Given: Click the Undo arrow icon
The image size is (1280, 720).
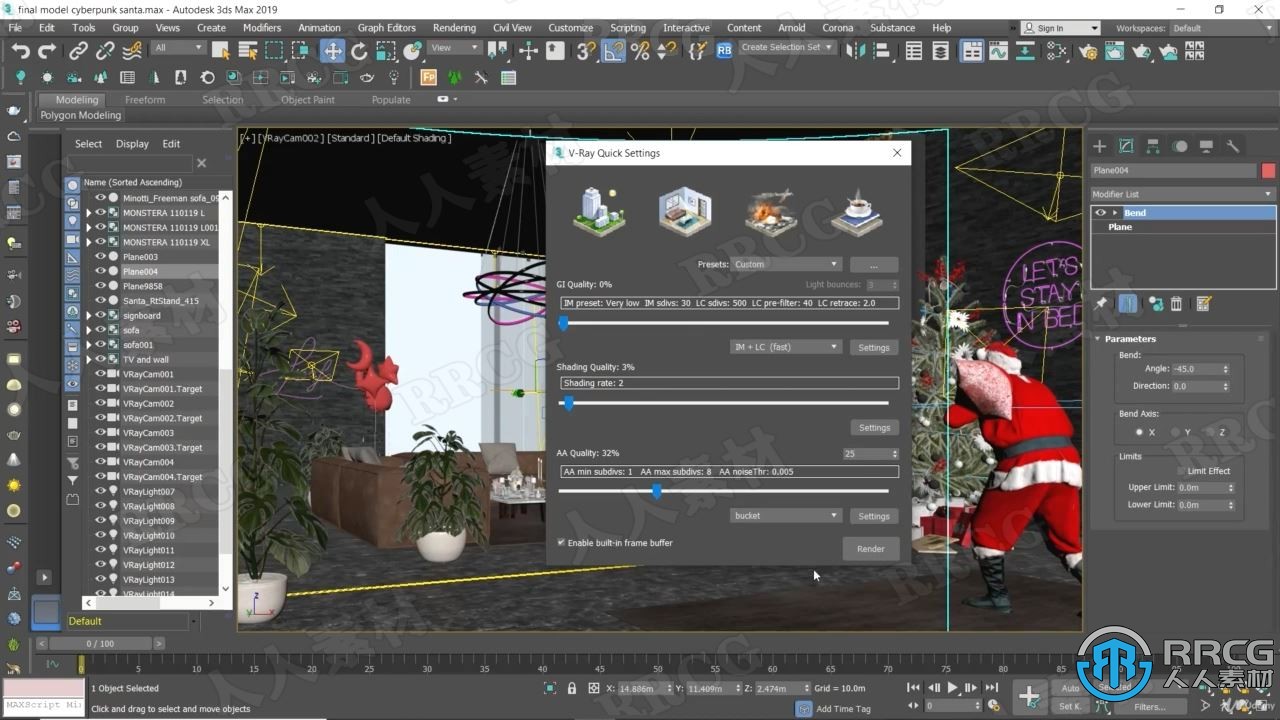Looking at the screenshot, I should pos(20,51).
